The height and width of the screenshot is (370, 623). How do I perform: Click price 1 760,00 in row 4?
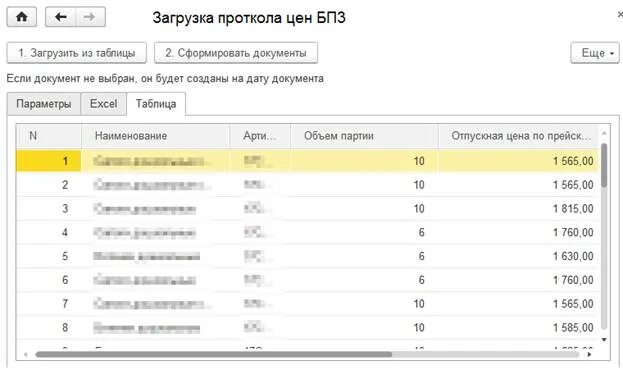tap(573, 232)
